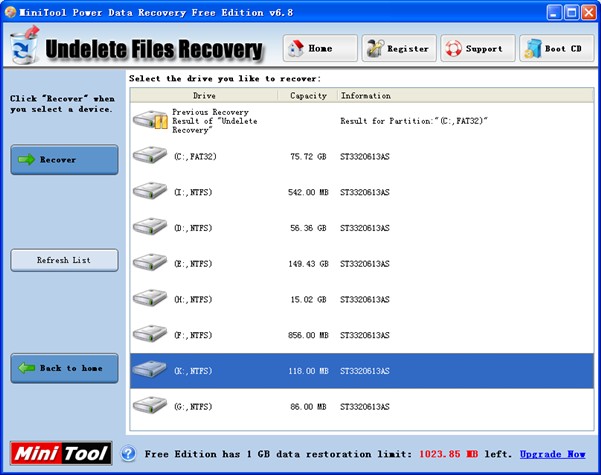Click the 75.72 GB capacity value
The width and height of the screenshot is (601, 475).
point(308,156)
